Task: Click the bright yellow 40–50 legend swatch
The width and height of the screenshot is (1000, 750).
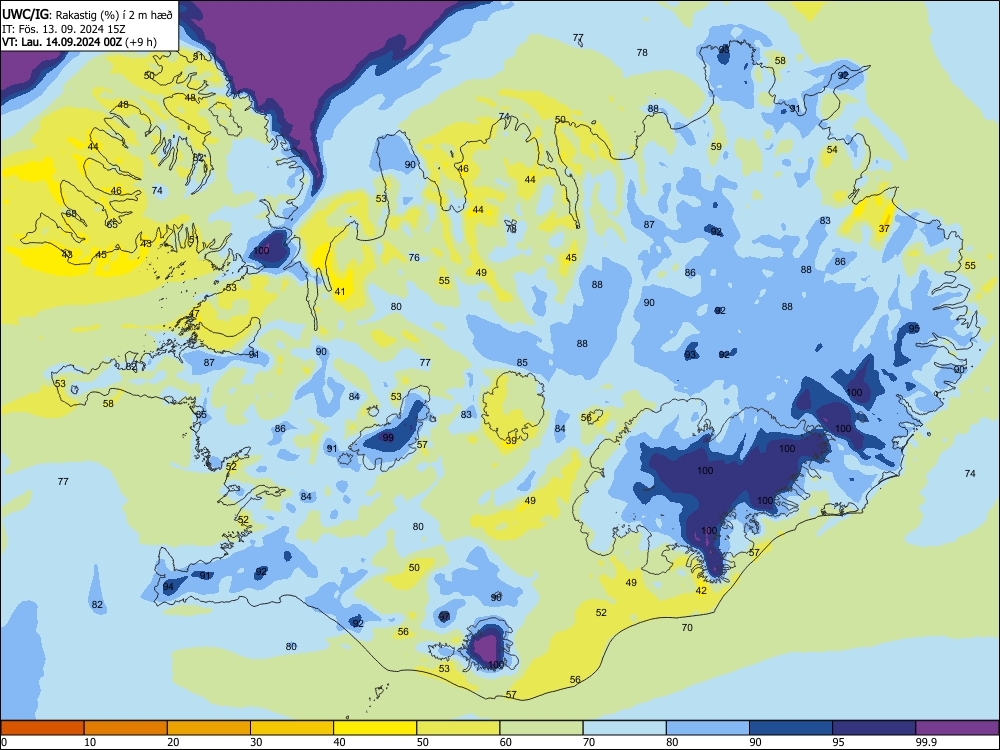Action: (375, 728)
